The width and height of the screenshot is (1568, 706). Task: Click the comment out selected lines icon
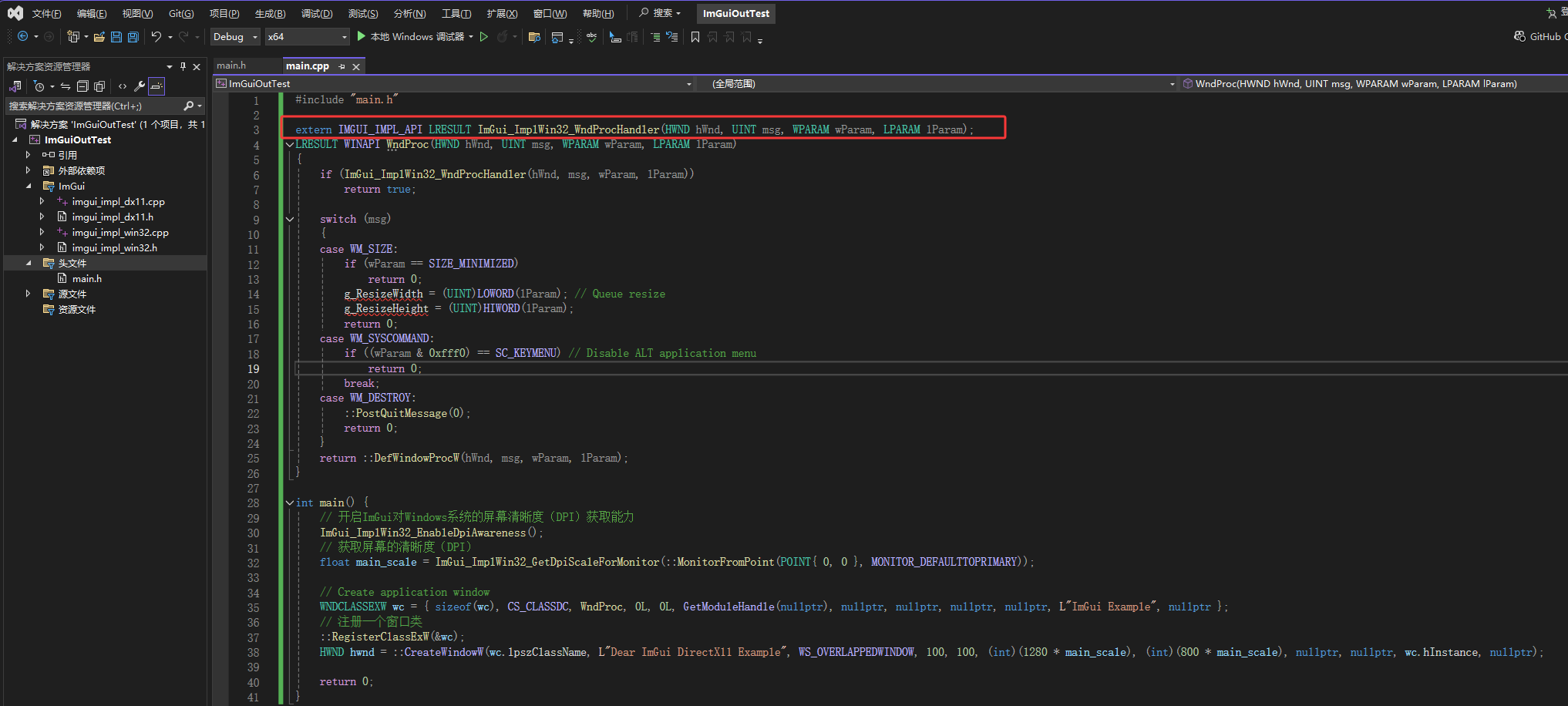point(654,36)
